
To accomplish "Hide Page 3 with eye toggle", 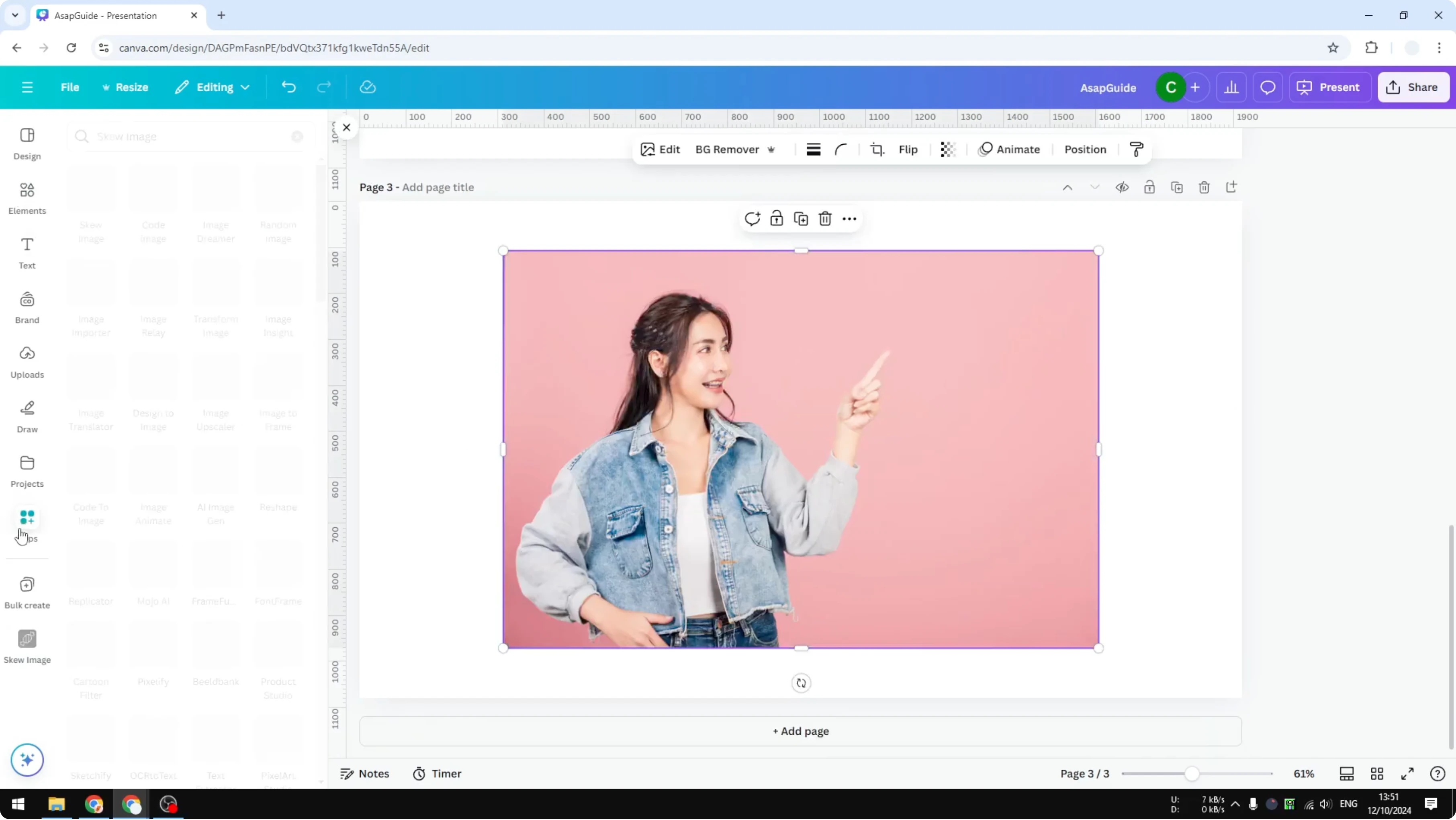I will [1123, 187].
